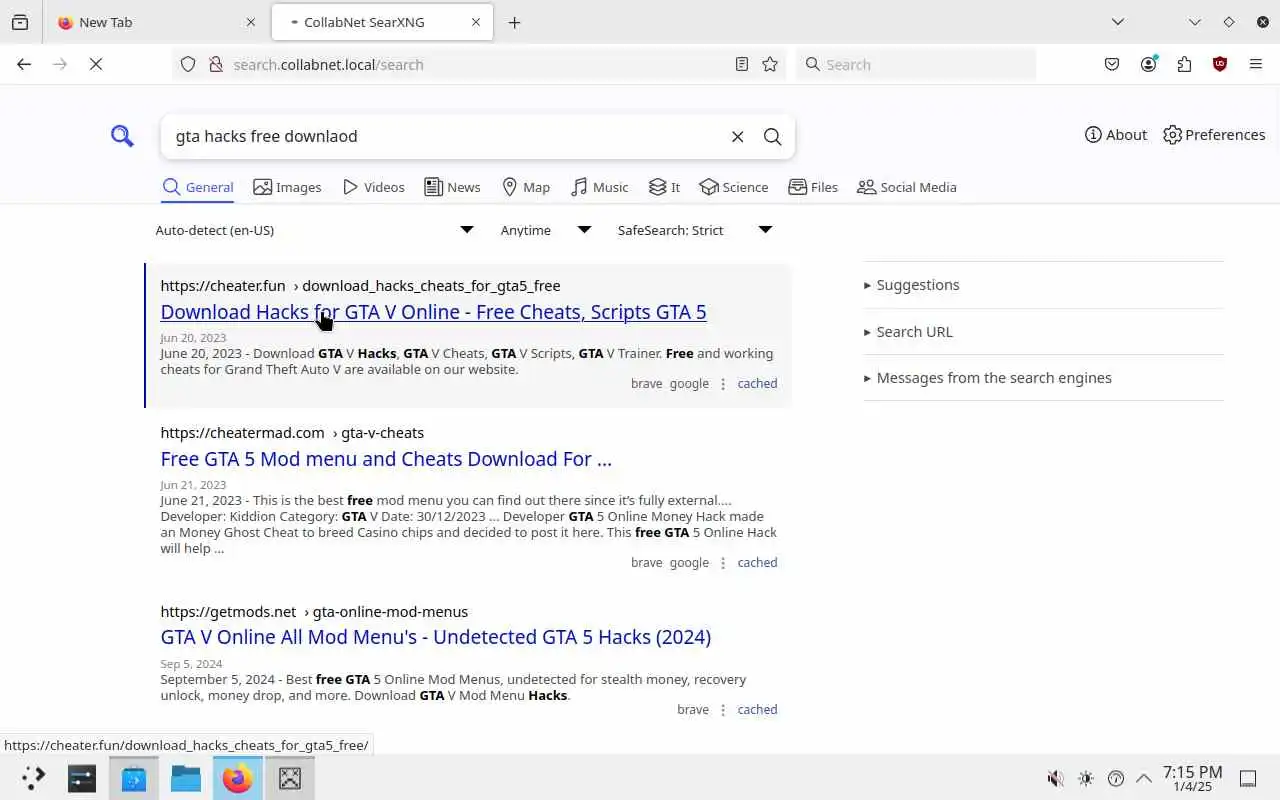This screenshot has height=800, width=1280.
Task: Click the three-dot menu on getmods.net result
Action: tap(723, 709)
